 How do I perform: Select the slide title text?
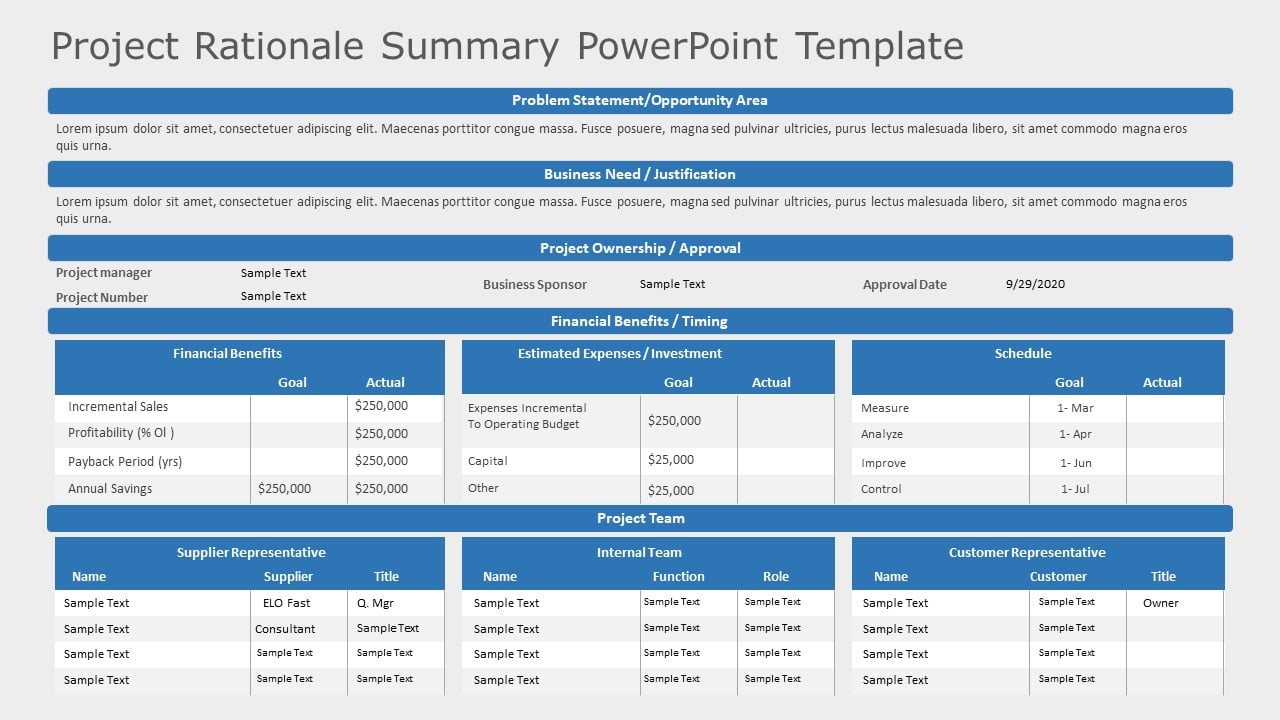click(507, 46)
